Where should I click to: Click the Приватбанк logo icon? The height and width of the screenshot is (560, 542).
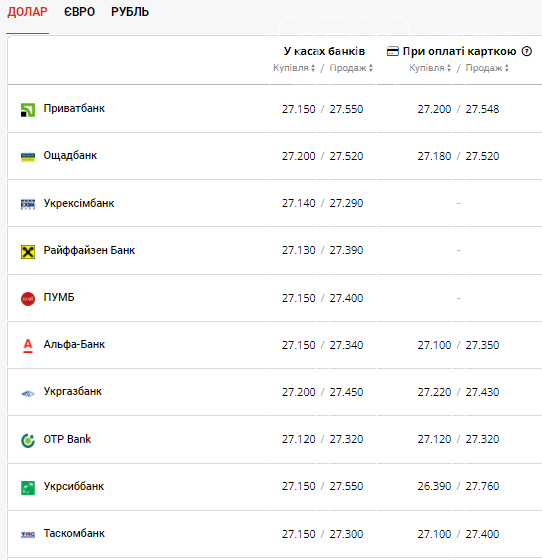pyautogui.click(x=28, y=110)
